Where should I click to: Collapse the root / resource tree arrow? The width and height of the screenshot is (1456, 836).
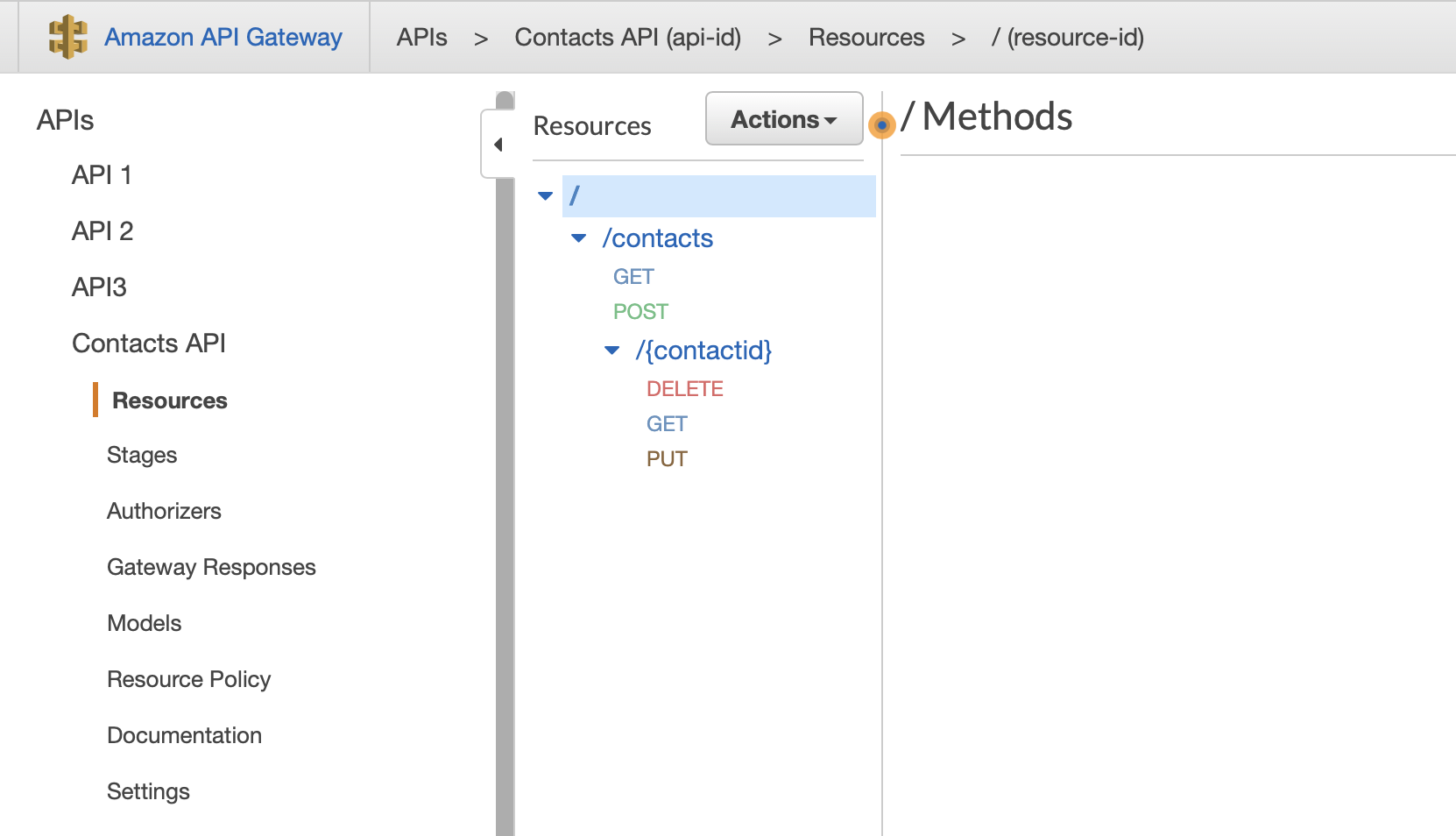coord(545,195)
